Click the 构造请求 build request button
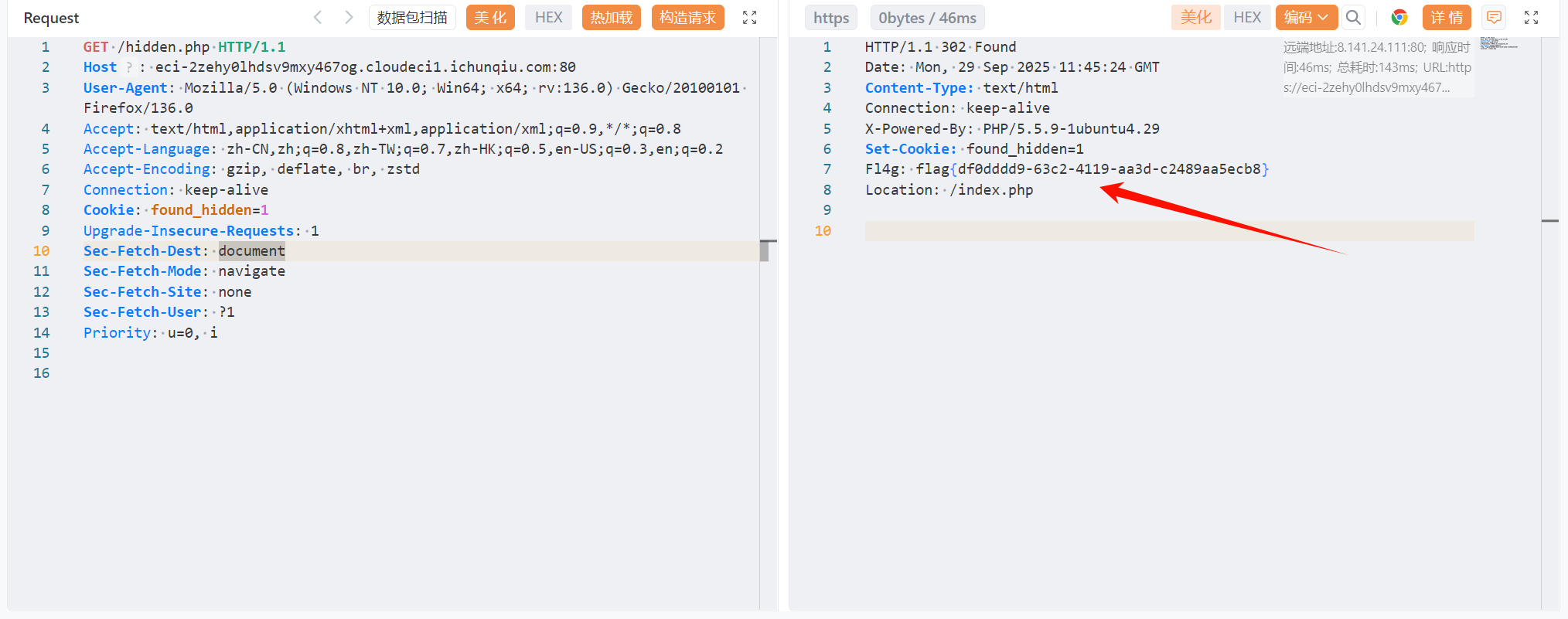The height and width of the screenshot is (619, 1568). (x=687, y=17)
